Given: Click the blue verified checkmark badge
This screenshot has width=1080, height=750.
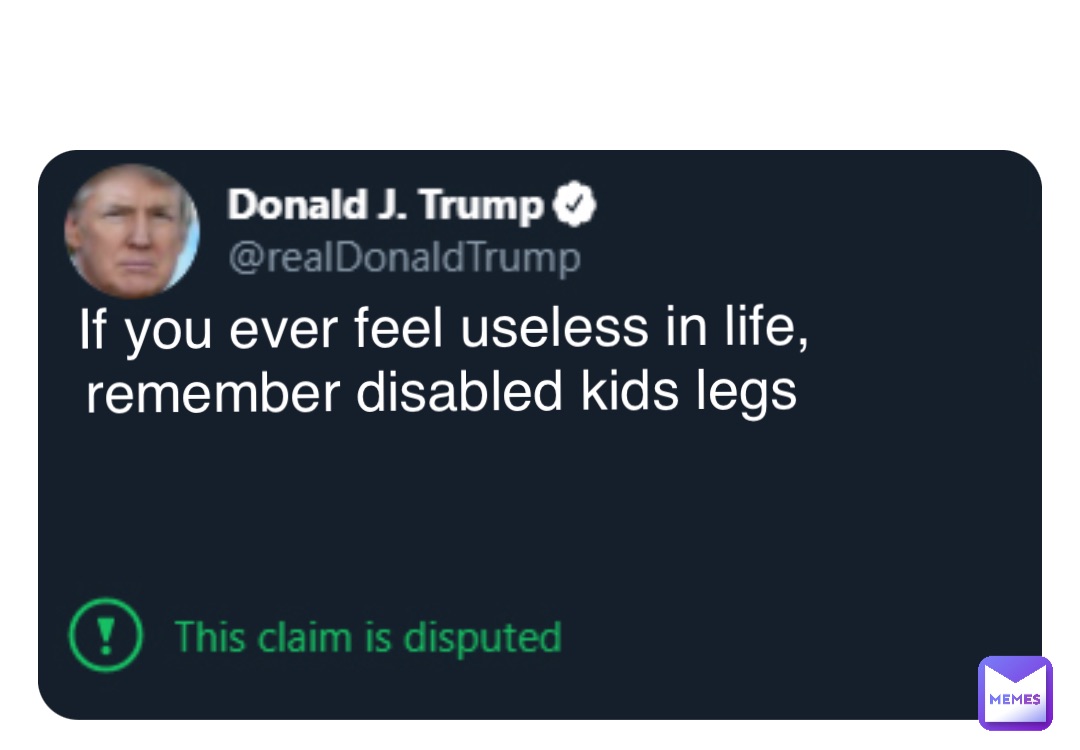Looking at the screenshot, I should click(576, 206).
